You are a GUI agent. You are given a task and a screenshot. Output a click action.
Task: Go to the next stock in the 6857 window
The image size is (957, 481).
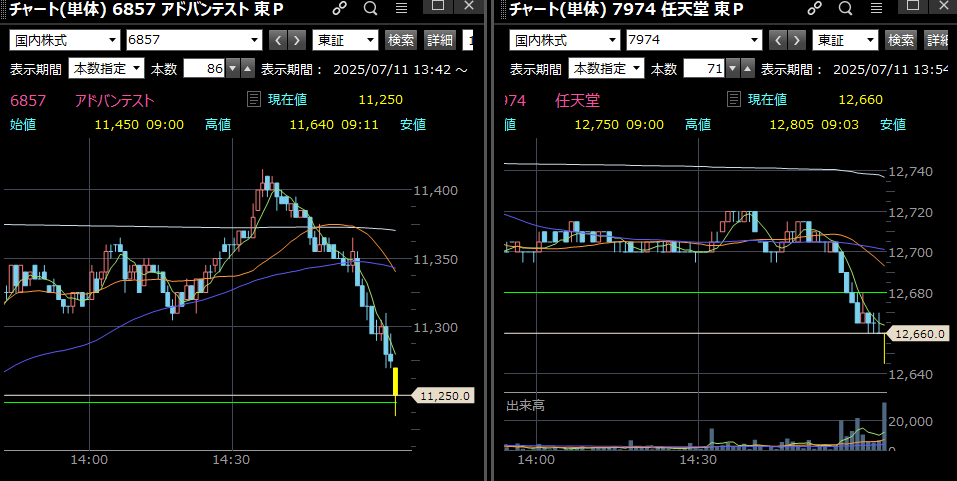(297, 41)
